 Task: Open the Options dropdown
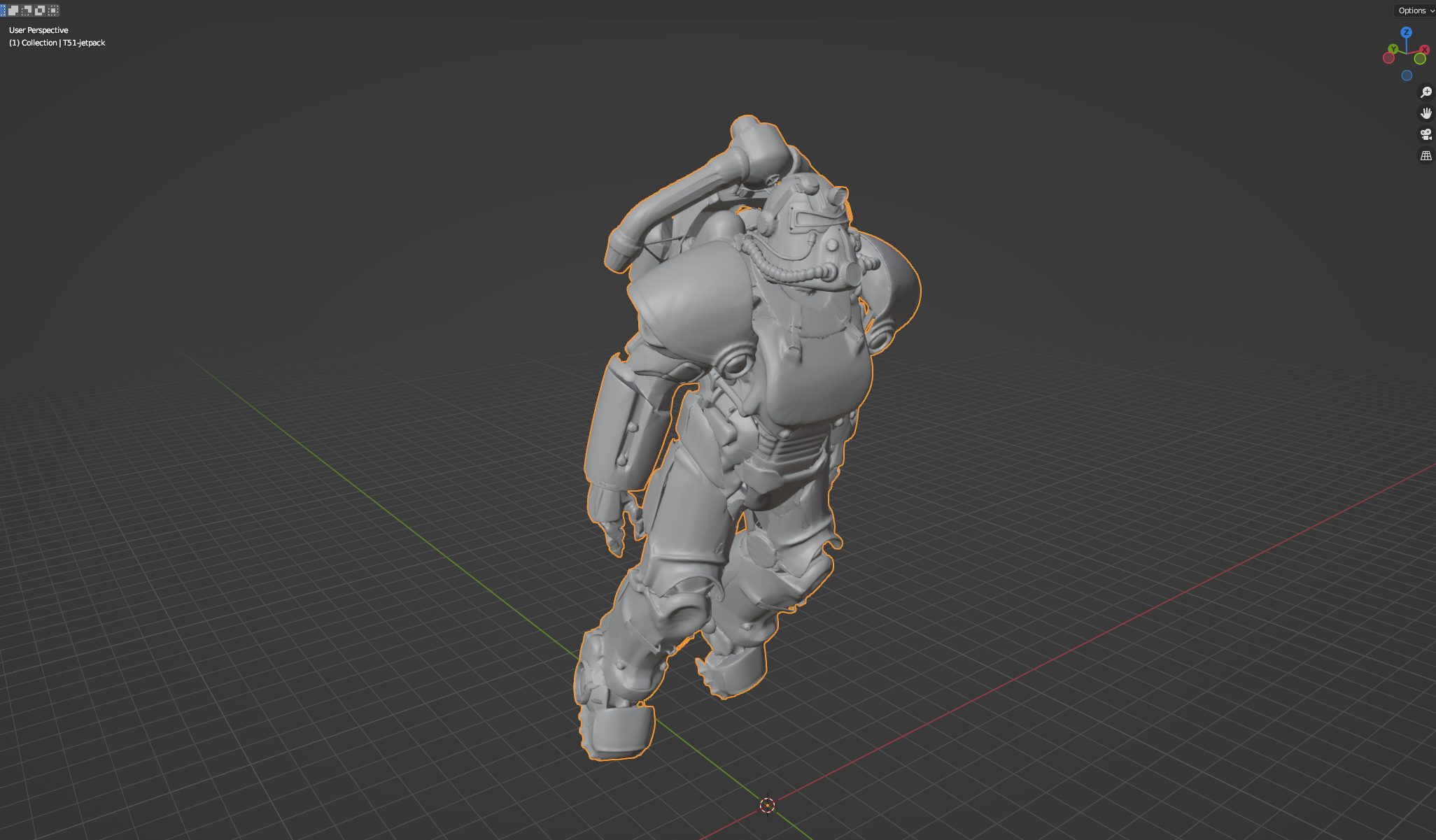pos(1415,10)
